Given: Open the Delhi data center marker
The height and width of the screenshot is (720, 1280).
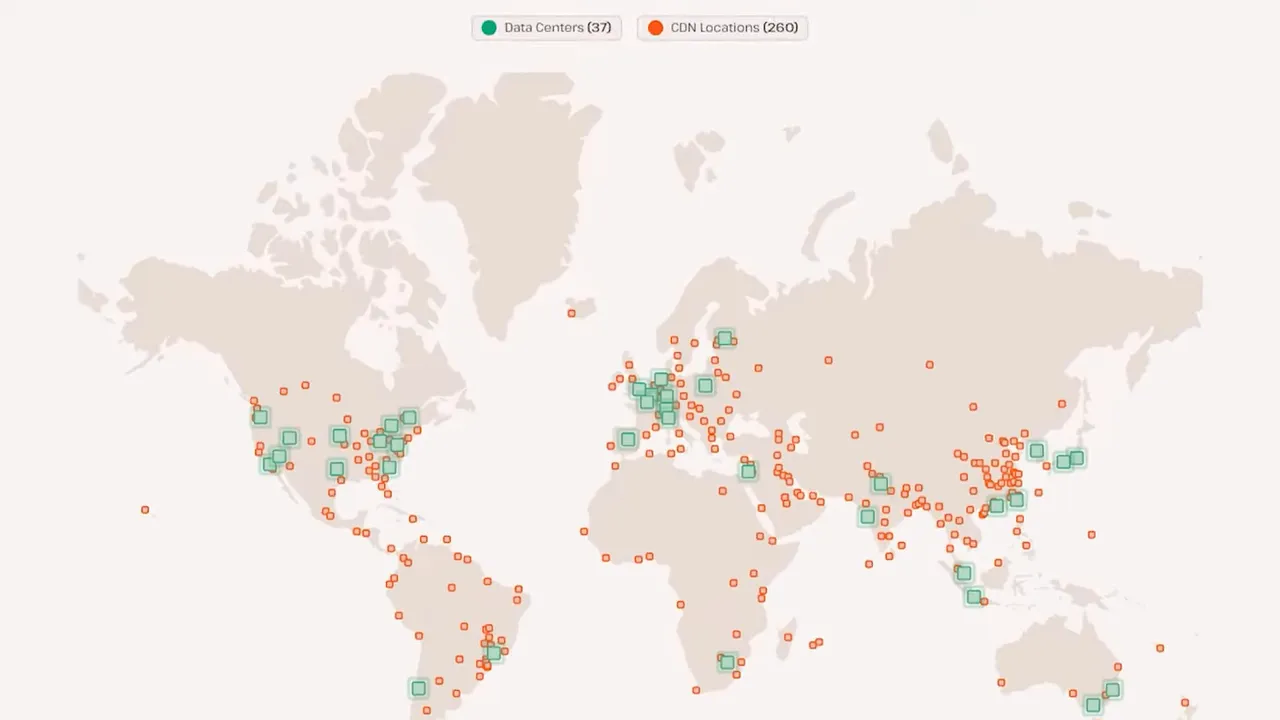Looking at the screenshot, I should [x=880, y=484].
